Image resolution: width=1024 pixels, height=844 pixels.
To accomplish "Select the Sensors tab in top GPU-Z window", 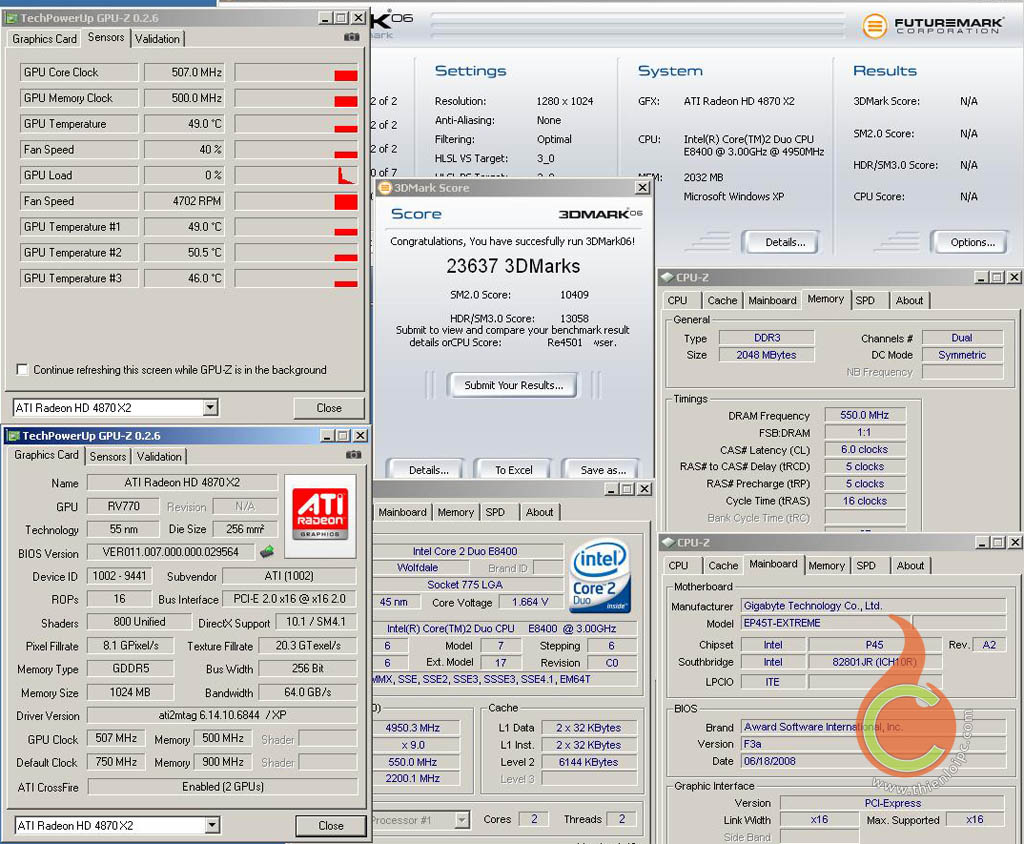I will click(106, 37).
